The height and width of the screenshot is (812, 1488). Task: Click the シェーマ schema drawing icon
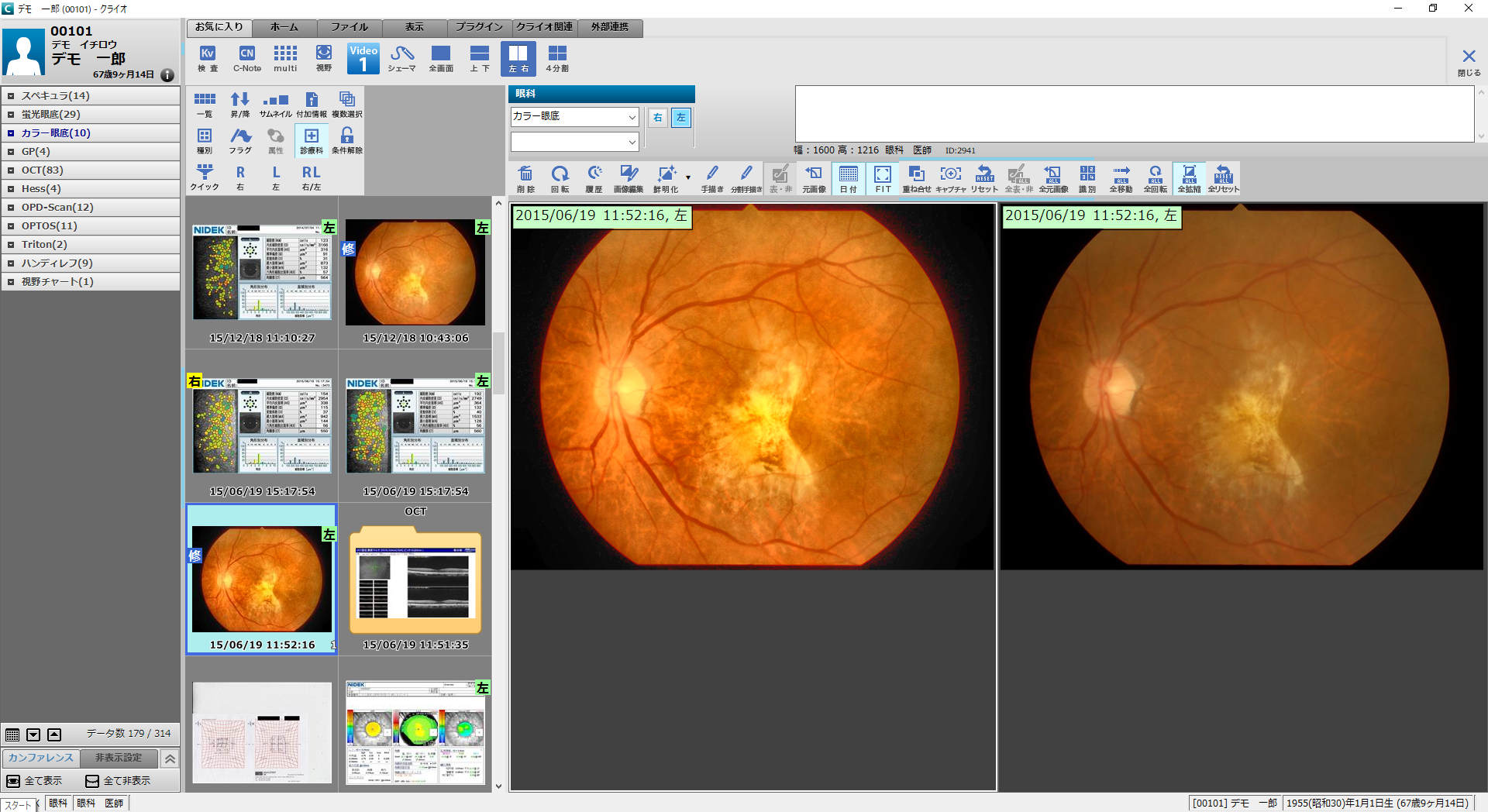click(401, 58)
